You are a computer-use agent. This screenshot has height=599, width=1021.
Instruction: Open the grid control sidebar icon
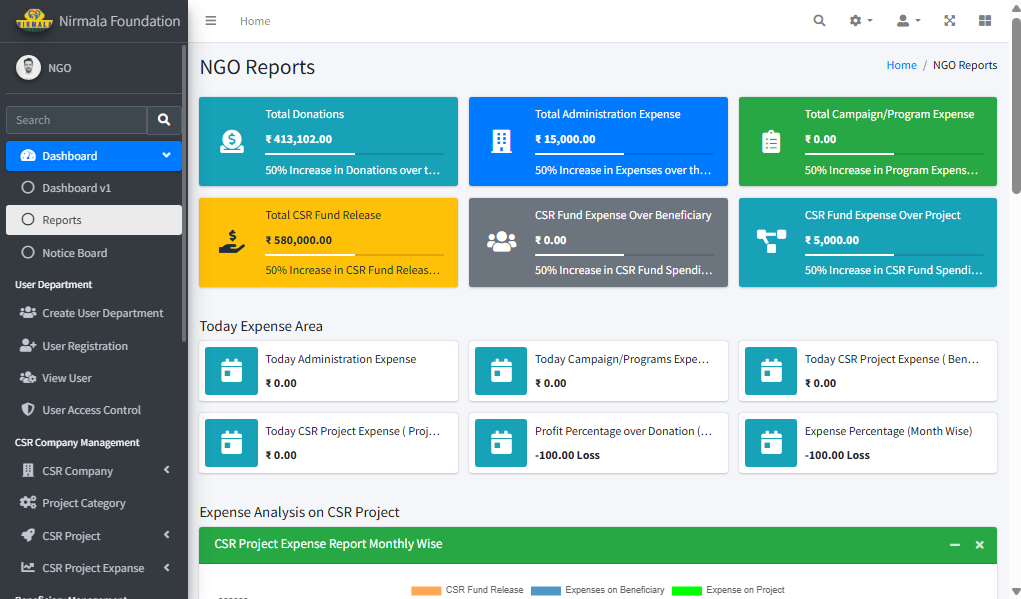985,21
